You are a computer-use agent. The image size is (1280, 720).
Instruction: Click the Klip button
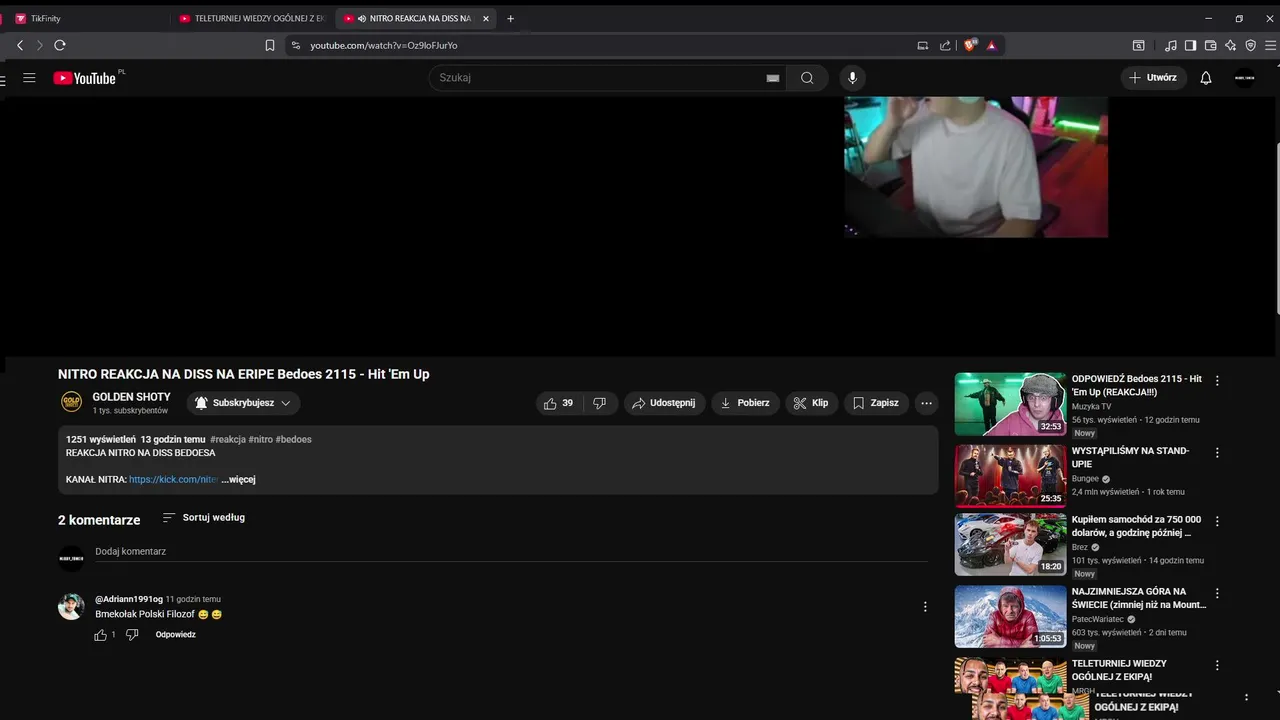pyautogui.click(x=811, y=403)
